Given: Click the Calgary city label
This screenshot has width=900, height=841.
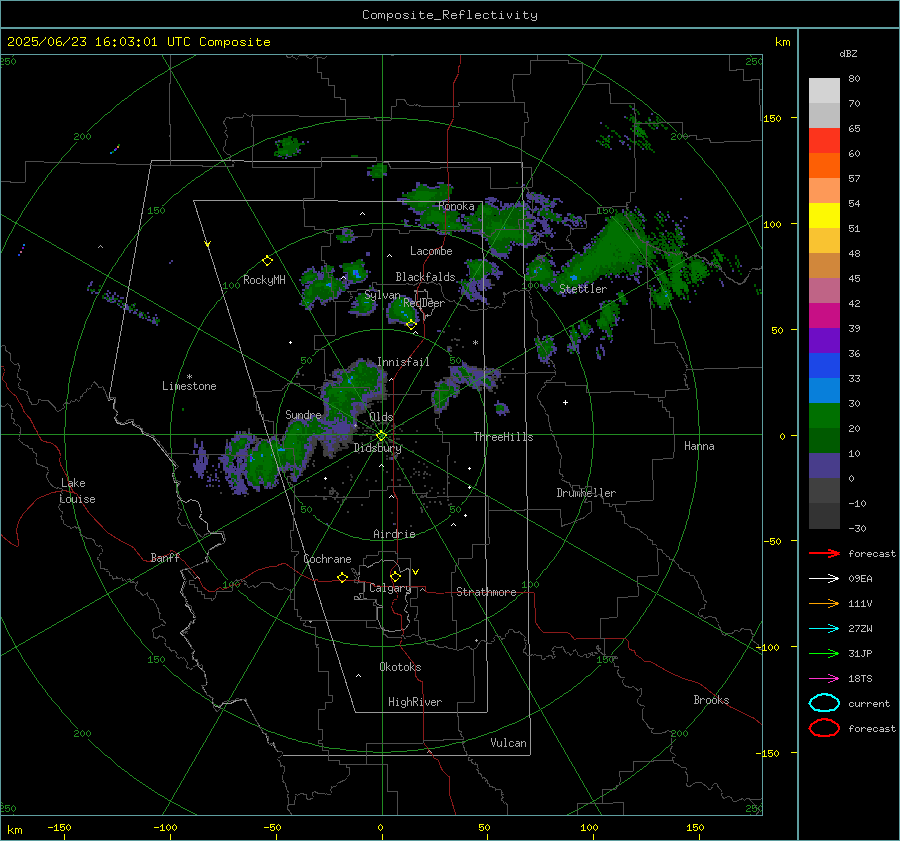Looking at the screenshot, I should click(390, 588).
